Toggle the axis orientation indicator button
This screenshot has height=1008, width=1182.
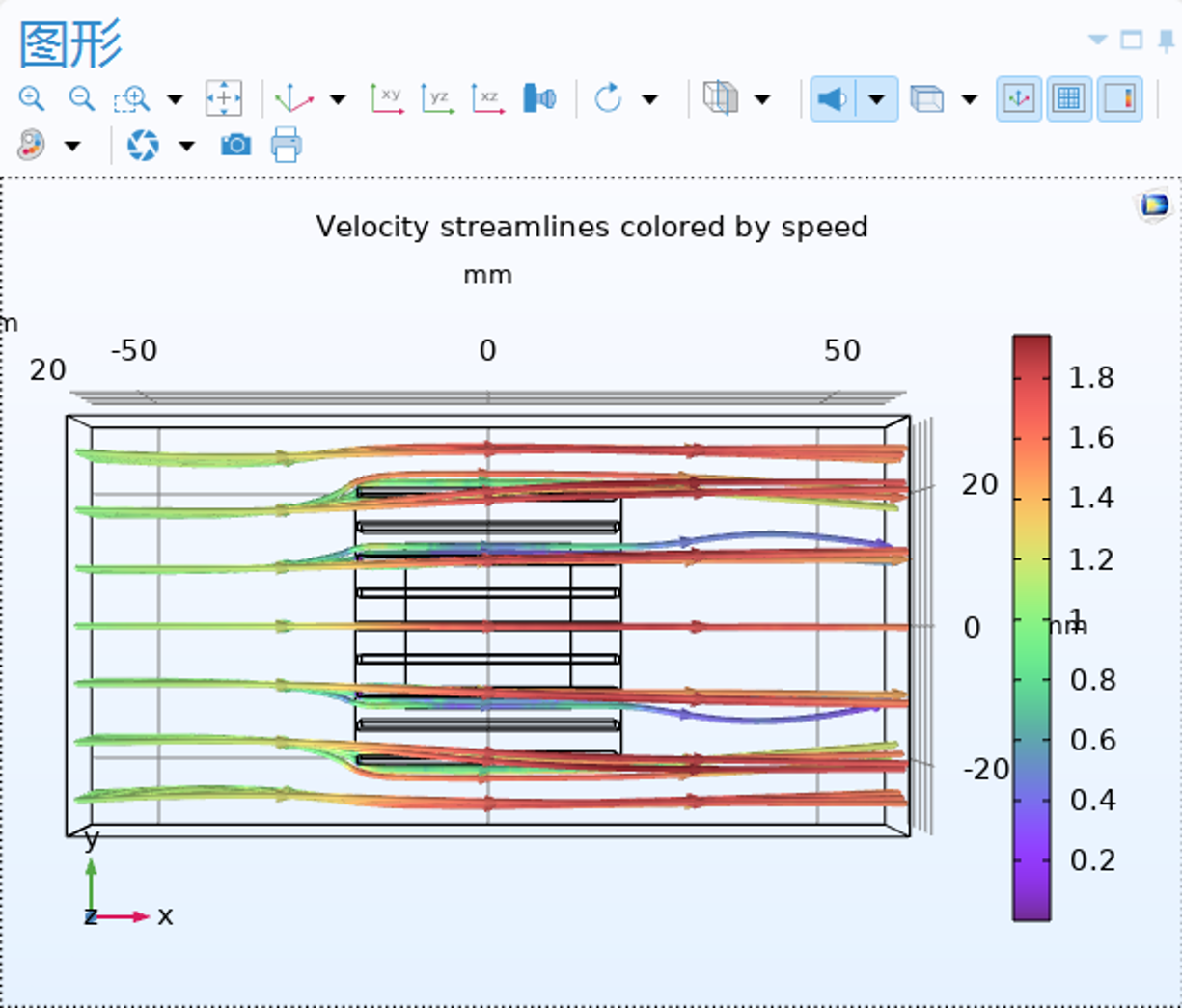[x=1019, y=98]
